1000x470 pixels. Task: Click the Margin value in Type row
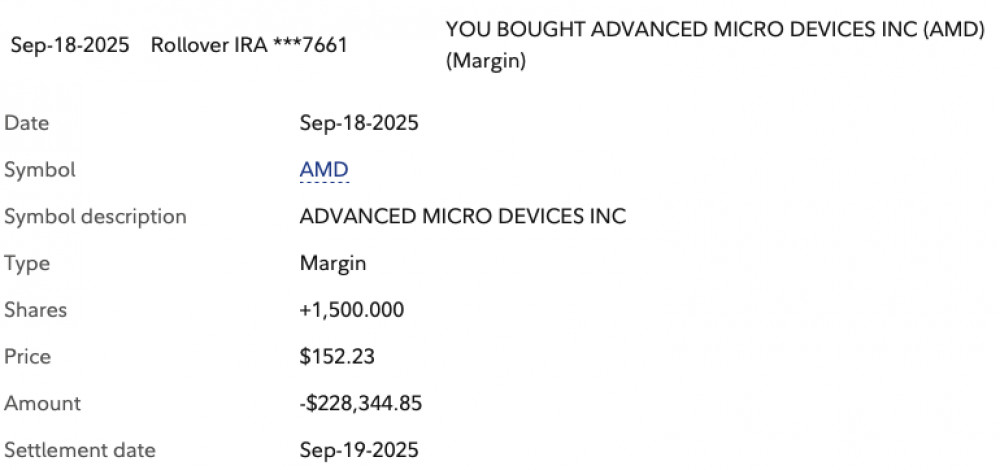[333, 264]
